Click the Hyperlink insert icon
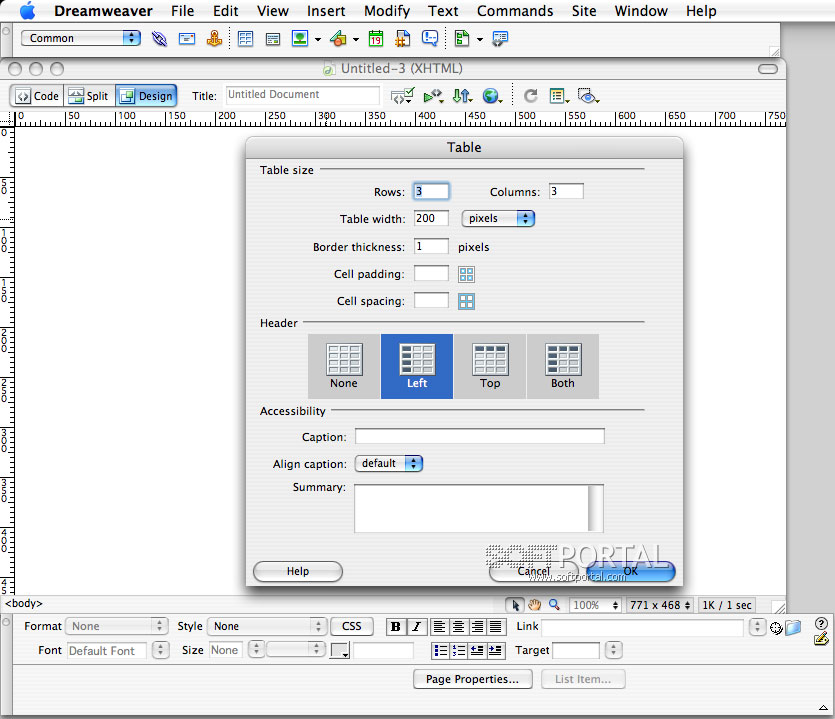Viewport: 835px width, 719px height. pos(159,39)
